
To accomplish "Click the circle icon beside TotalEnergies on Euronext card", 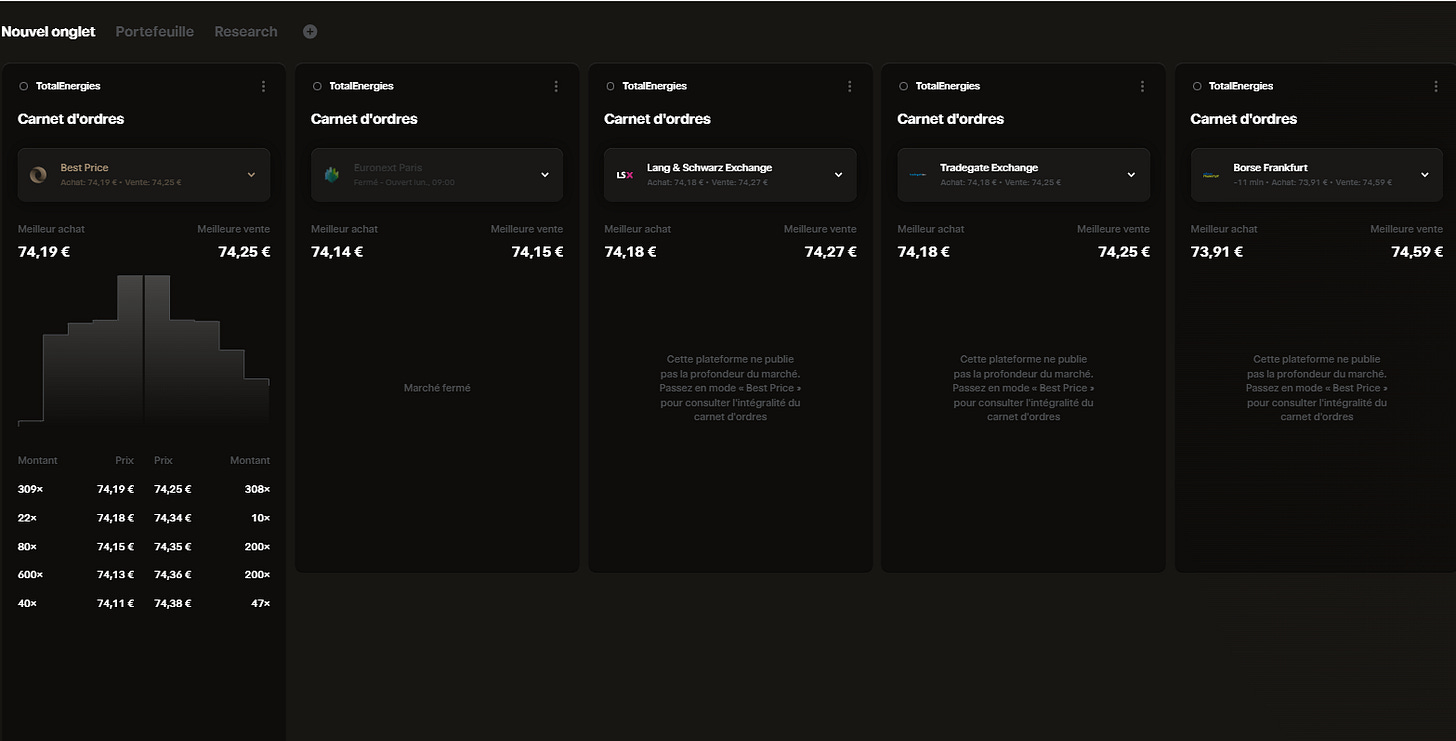I will tap(317, 86).
